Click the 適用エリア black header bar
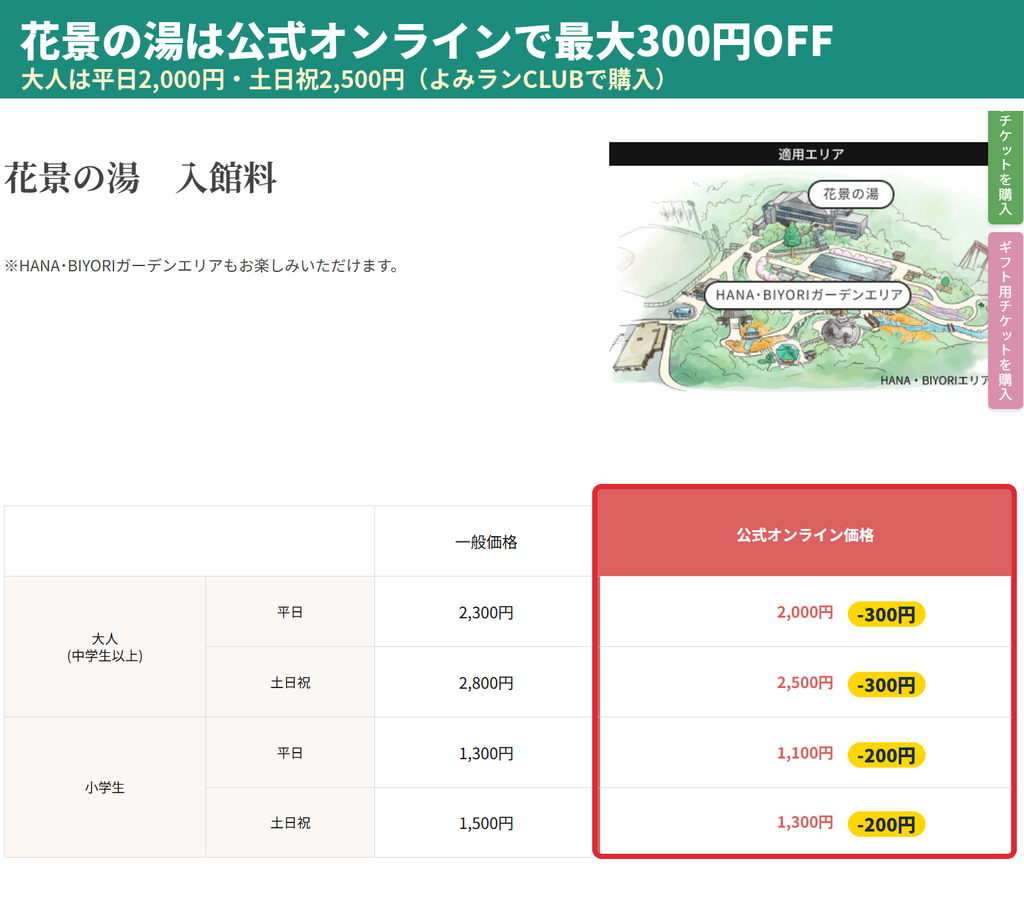 pos(799,154)
